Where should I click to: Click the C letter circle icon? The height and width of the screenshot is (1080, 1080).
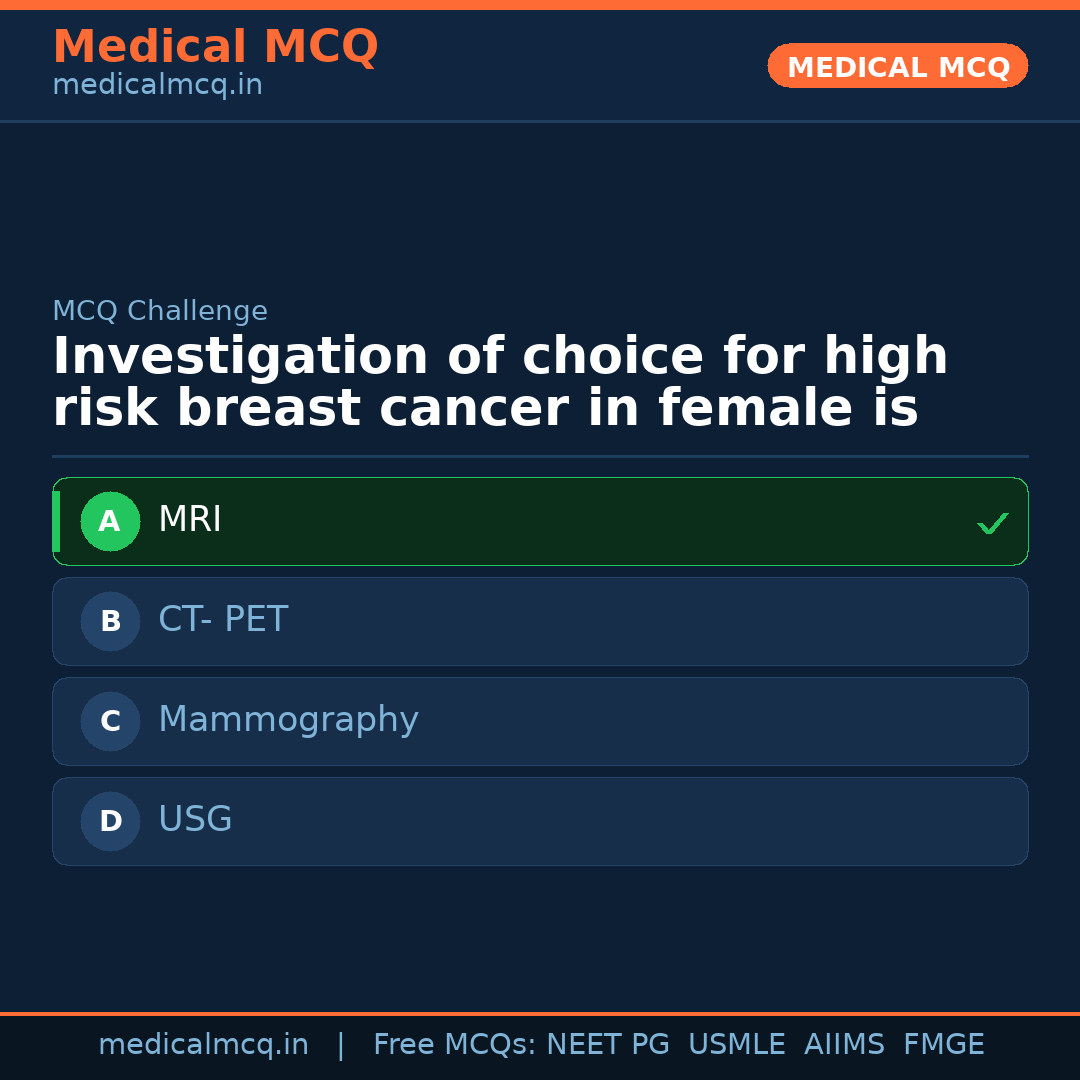pyautogui.click(x=110, y=721)
